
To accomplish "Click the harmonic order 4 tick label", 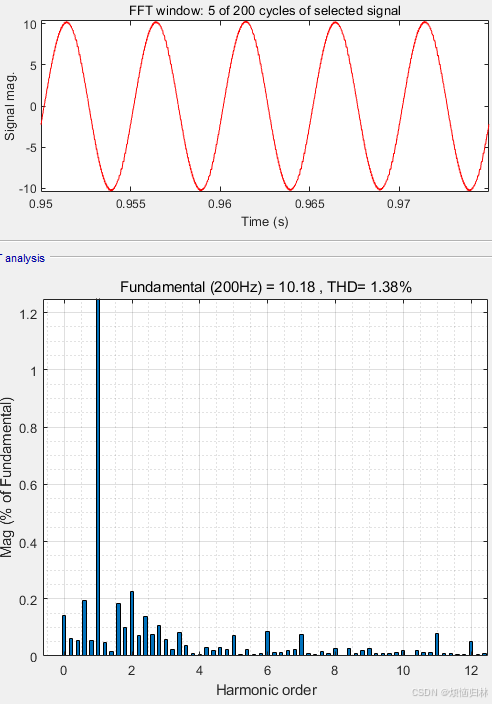I will (x=199, y=670).
